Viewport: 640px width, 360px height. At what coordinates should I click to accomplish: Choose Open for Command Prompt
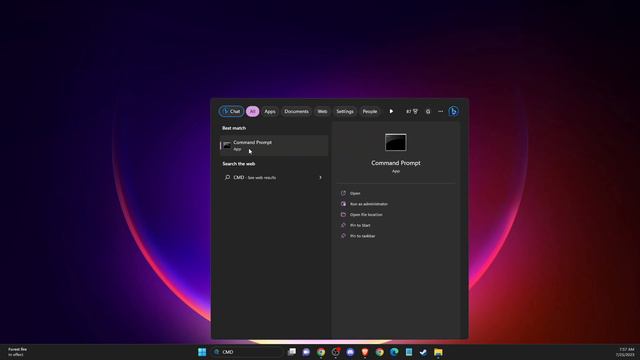click(x=355, y=193)
